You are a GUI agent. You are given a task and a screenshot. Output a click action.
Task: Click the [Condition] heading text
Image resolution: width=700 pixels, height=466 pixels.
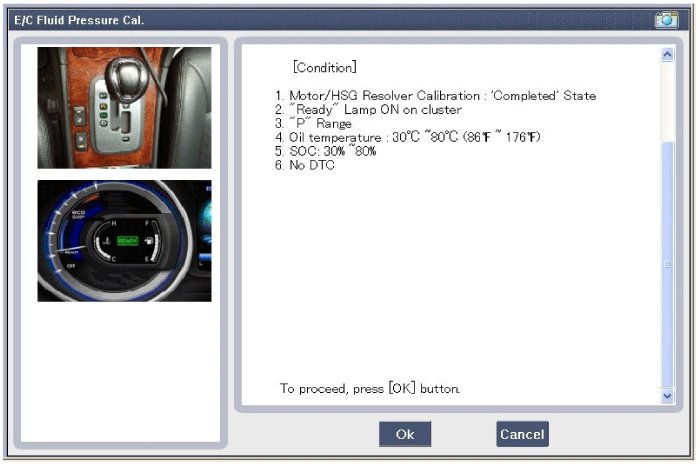click(x=324, y=68)
